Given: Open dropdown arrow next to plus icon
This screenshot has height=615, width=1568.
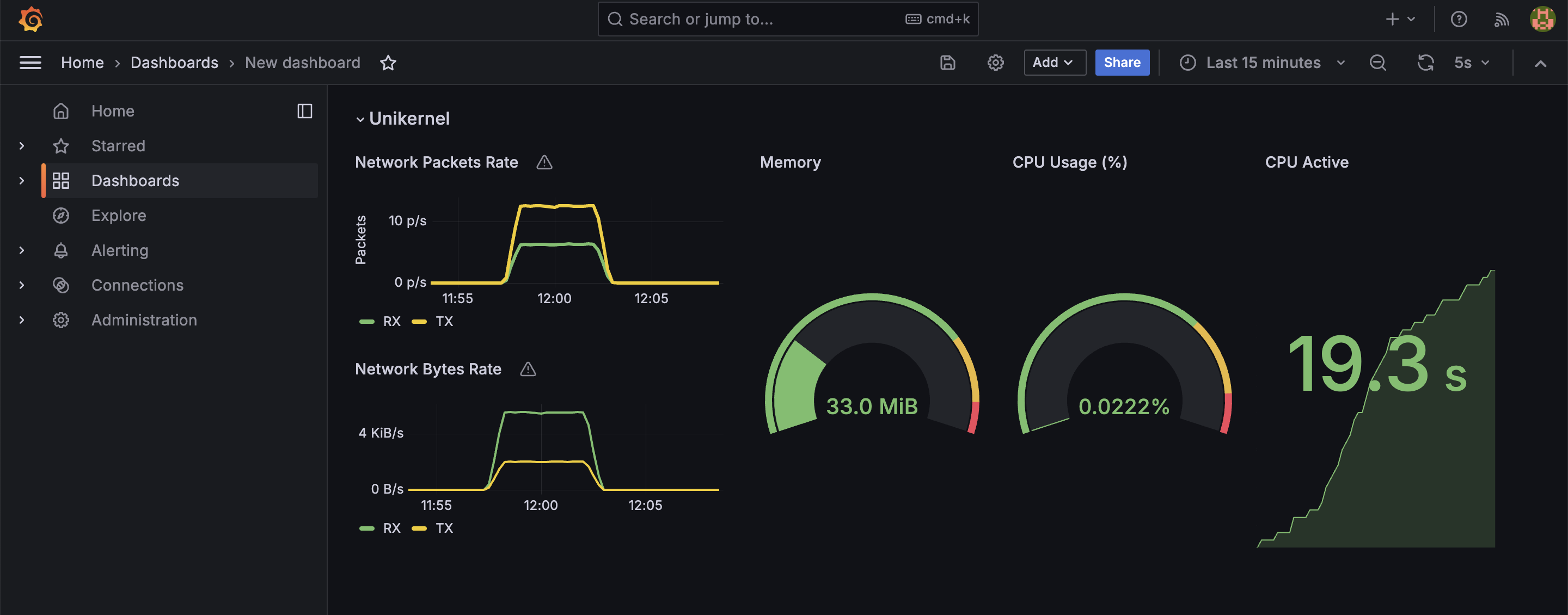Looking at the screenshot, I should (1411, 20).
